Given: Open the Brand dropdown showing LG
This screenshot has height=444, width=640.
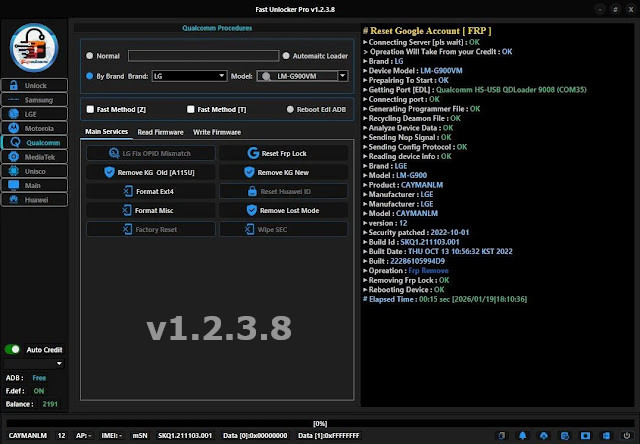Looking at the screenshot, I should point(189,76).
